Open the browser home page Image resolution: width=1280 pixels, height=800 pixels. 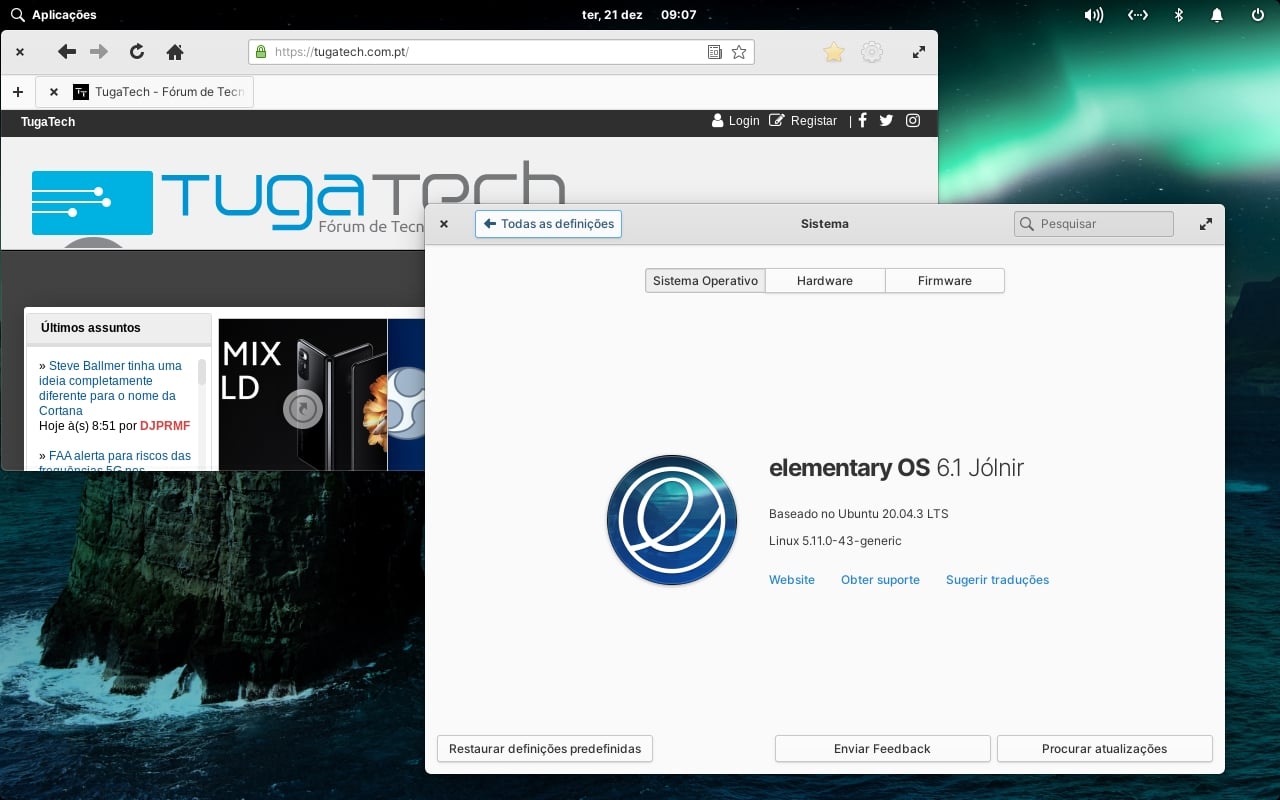[x=175, y=52]
